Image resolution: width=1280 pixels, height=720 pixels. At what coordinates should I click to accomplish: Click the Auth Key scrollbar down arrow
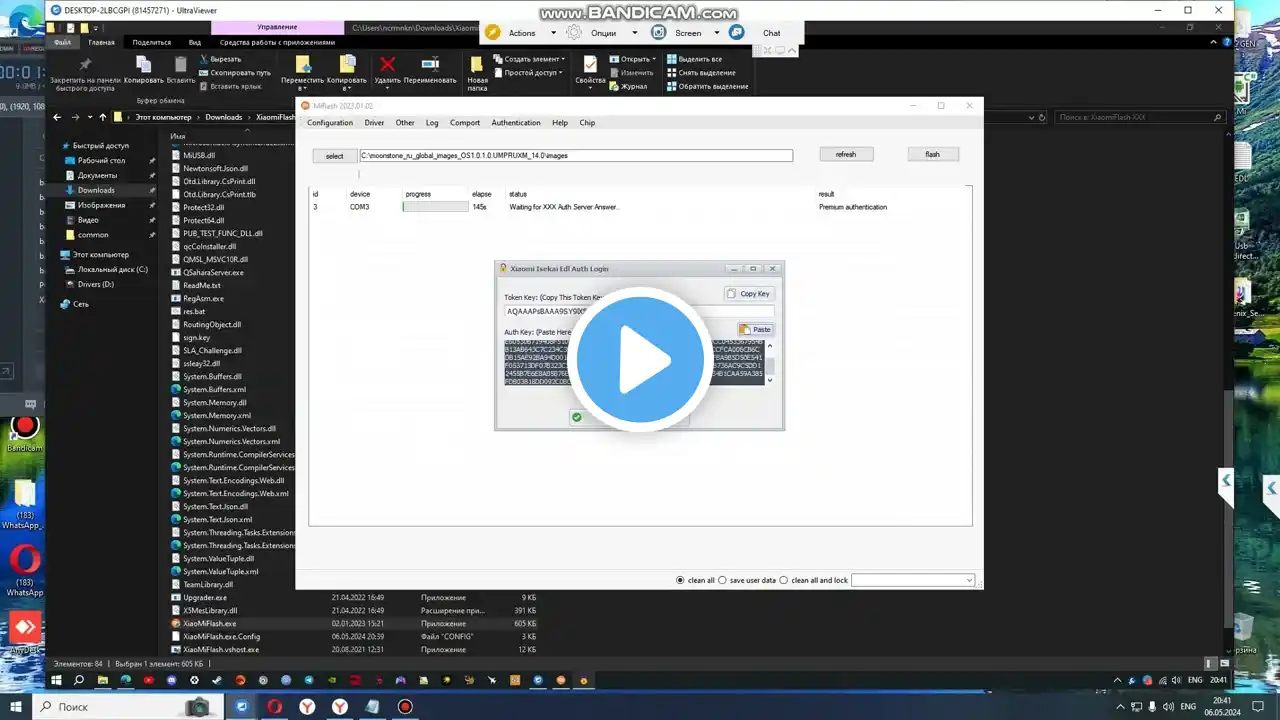click(x=770, y=380)
